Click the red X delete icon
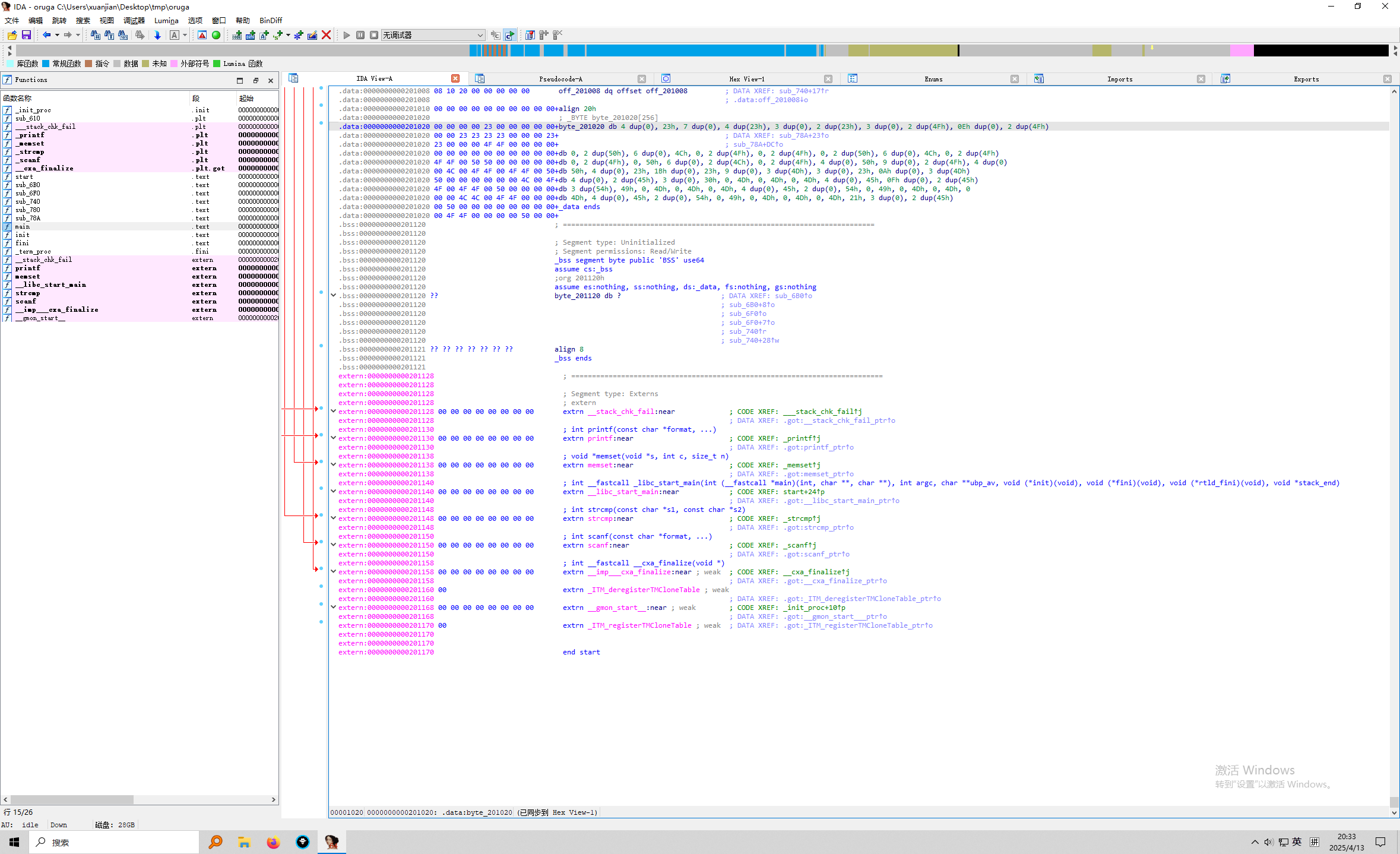Screen dimensions: 1400x854 pyautogui.click(x=326, y=35)
